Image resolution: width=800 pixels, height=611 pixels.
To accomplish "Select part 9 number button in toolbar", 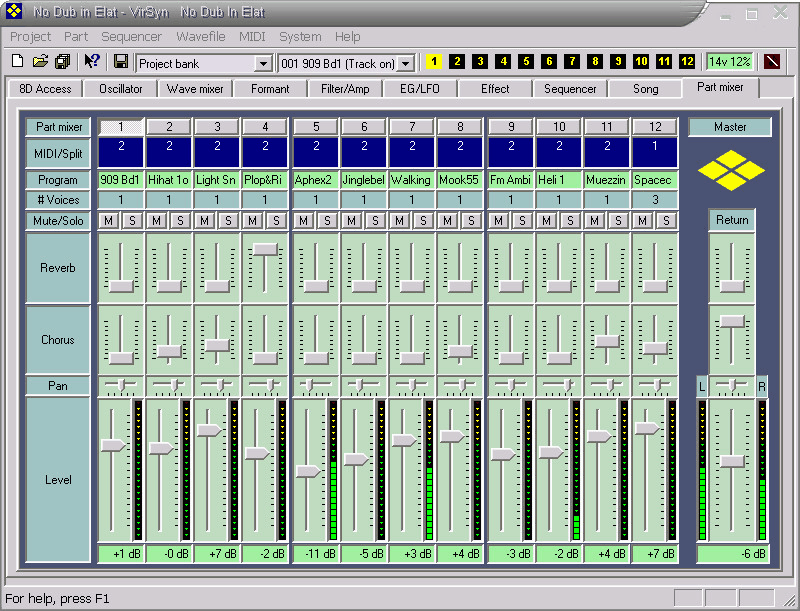I will pos(618,62).
